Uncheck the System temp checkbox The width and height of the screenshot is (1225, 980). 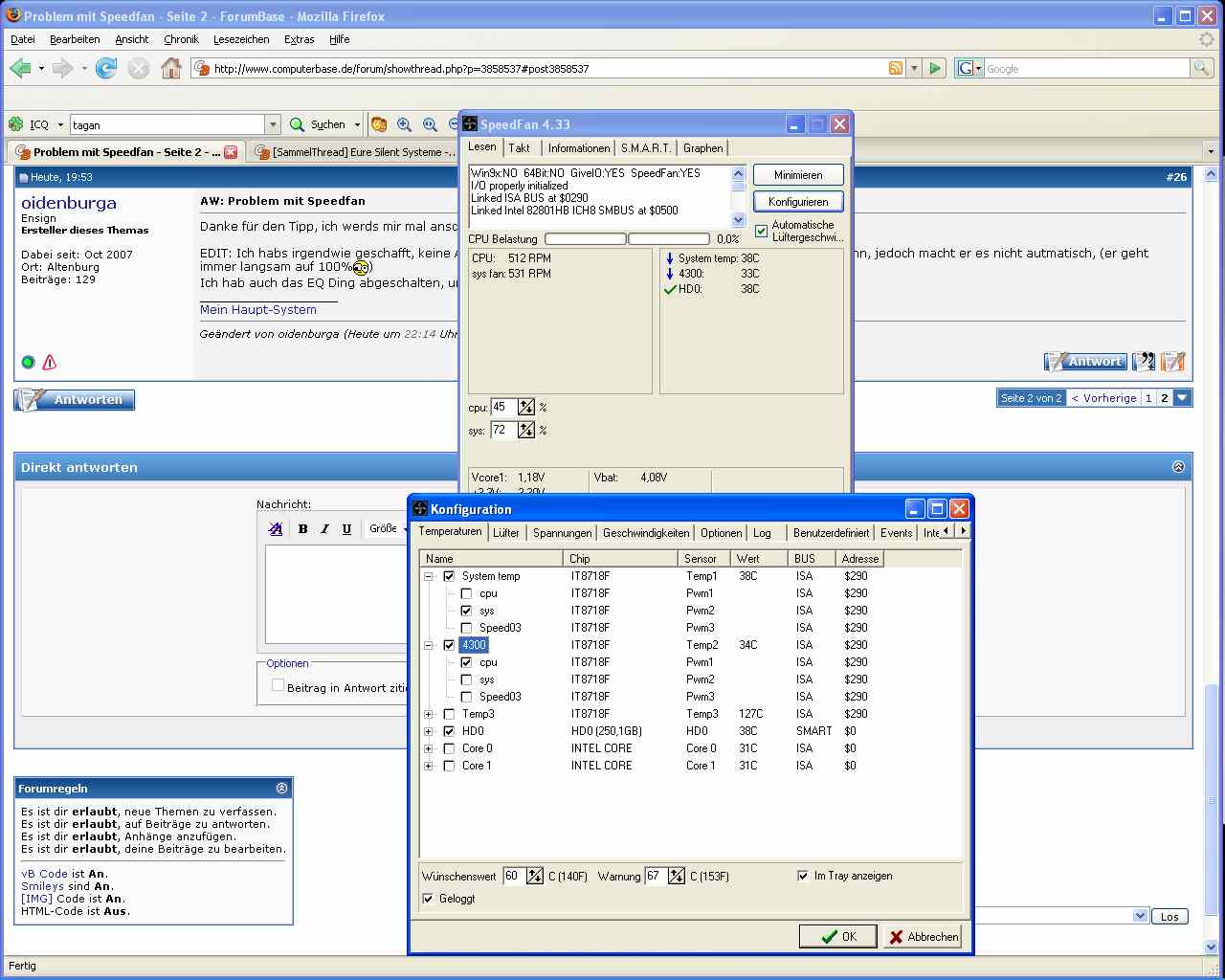point(449,576)
